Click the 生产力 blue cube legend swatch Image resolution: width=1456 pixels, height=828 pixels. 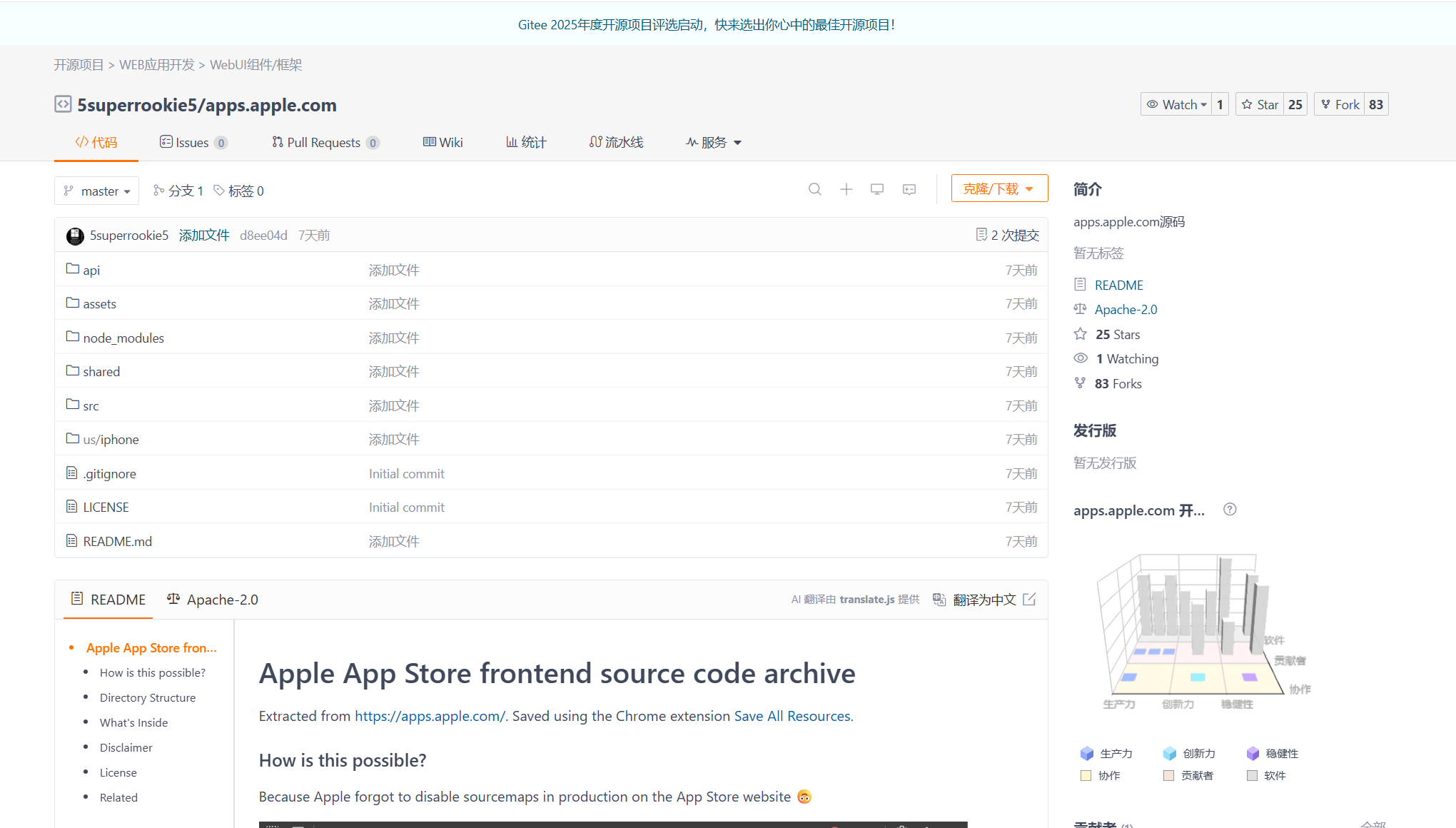coord(1087,753)
